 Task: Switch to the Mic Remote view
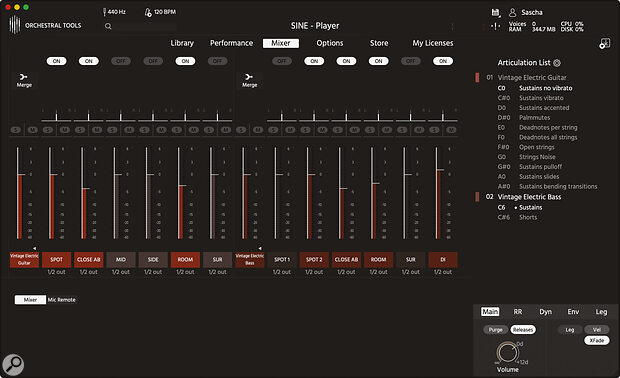coord(62,300)
